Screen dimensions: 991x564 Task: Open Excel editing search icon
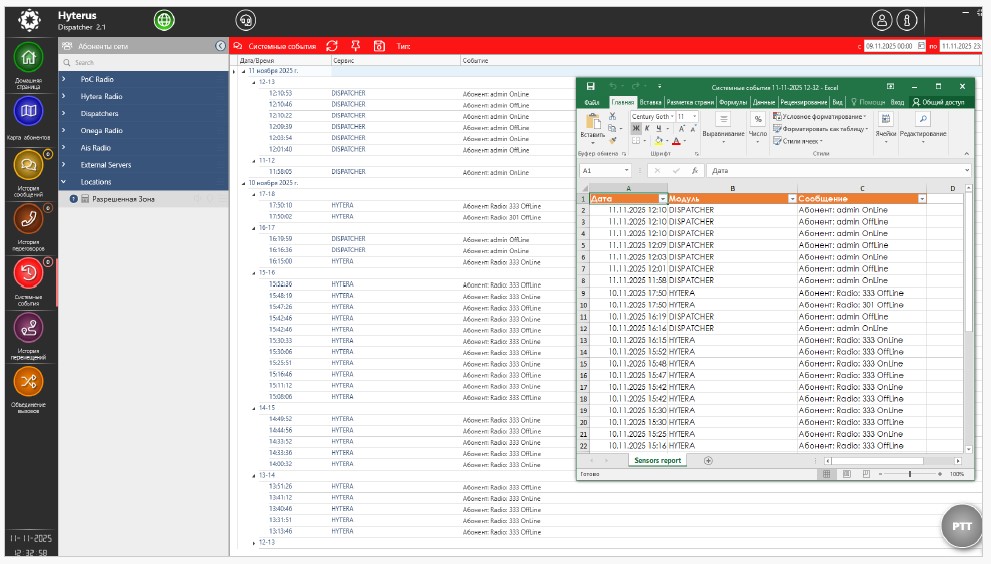pyautogui.click(x=923, y=119)
